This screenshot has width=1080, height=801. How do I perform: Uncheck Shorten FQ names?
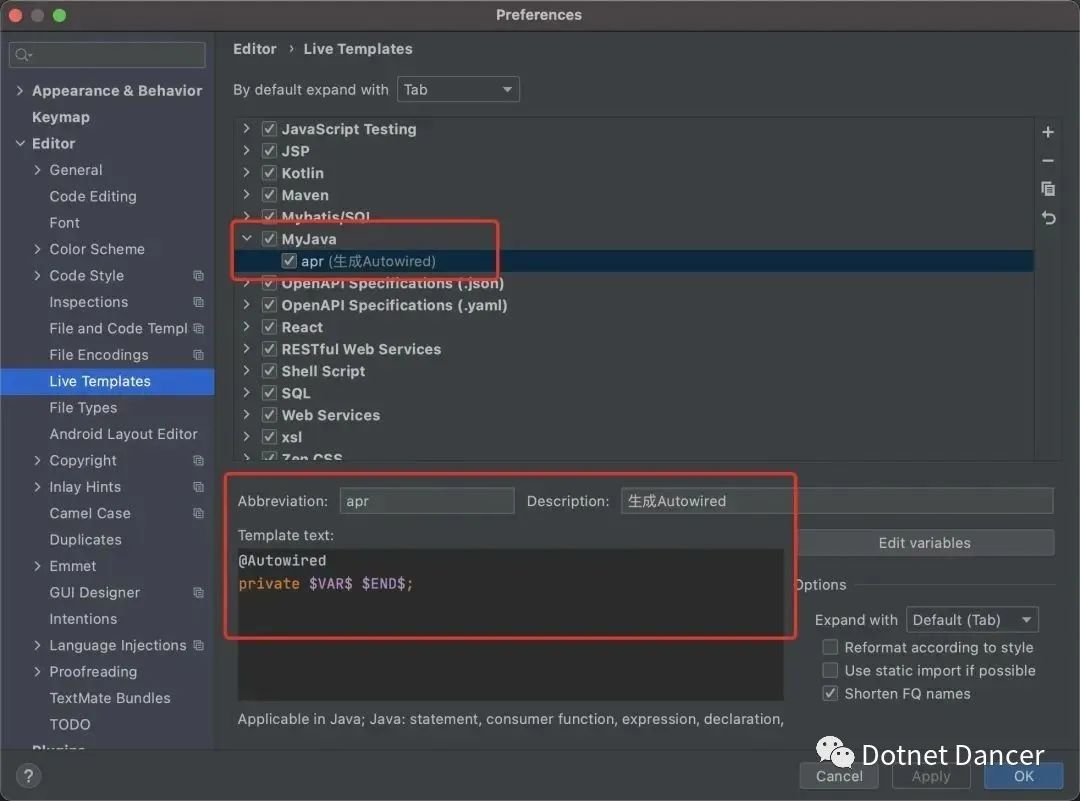(x=830, y=694)
